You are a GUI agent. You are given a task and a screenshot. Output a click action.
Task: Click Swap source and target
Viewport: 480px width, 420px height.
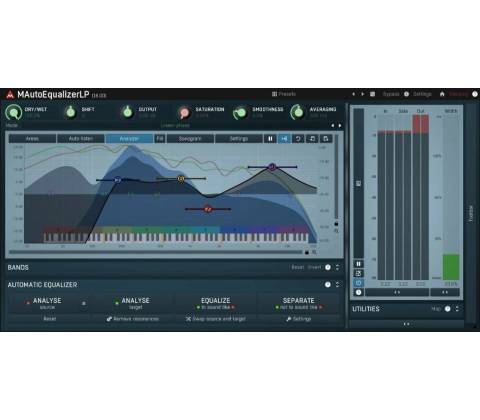point(215,319)
